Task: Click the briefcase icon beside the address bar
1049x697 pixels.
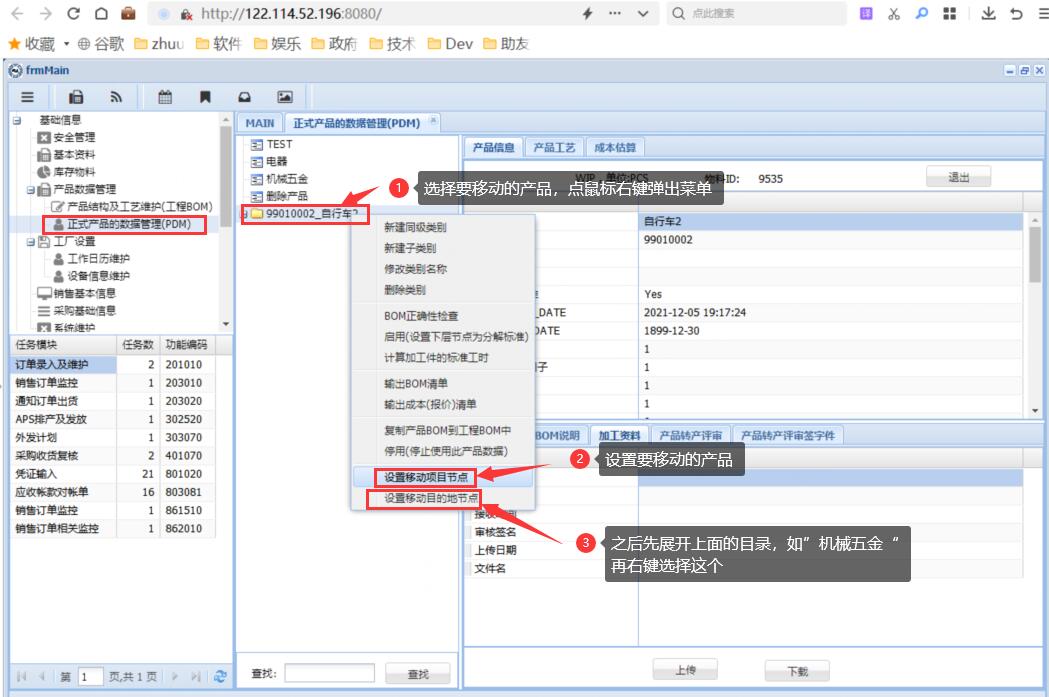Action: pos(128,13)
